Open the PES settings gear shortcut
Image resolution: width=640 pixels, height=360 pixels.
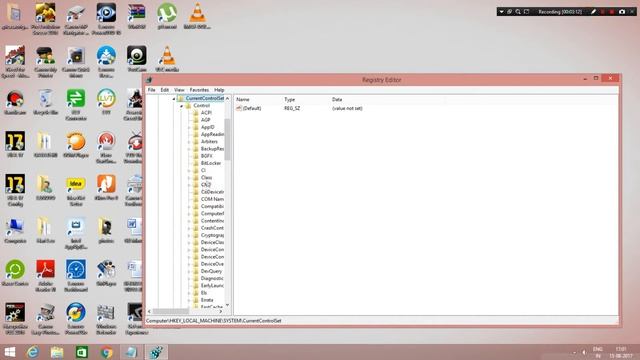click(x=15, y=319)
